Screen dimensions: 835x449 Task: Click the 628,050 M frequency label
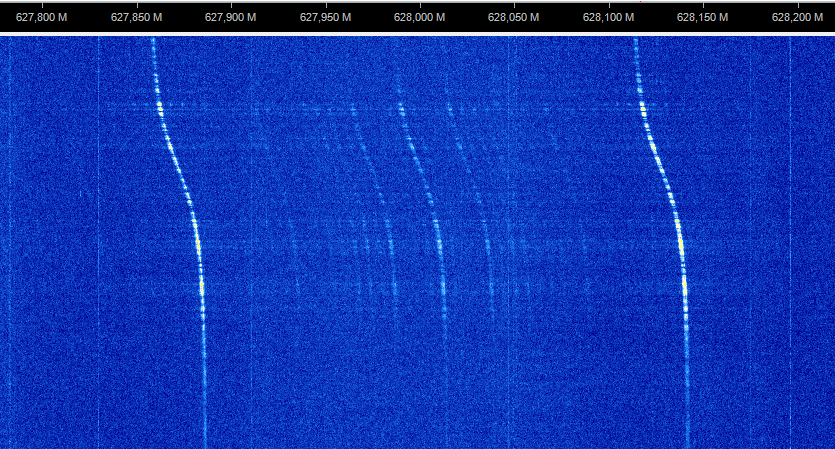(514, 18)
